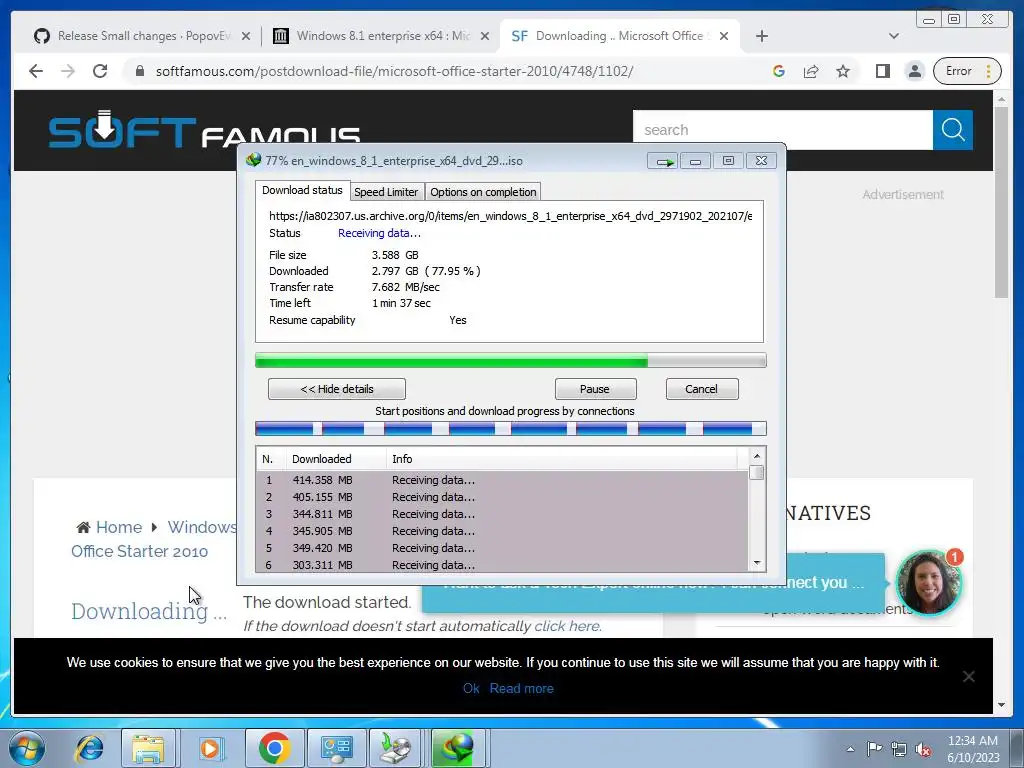The width and height of the screenshot is (1024, 768).
Task: Dismiss the cookie banner with X
Action: coord(968,677)
